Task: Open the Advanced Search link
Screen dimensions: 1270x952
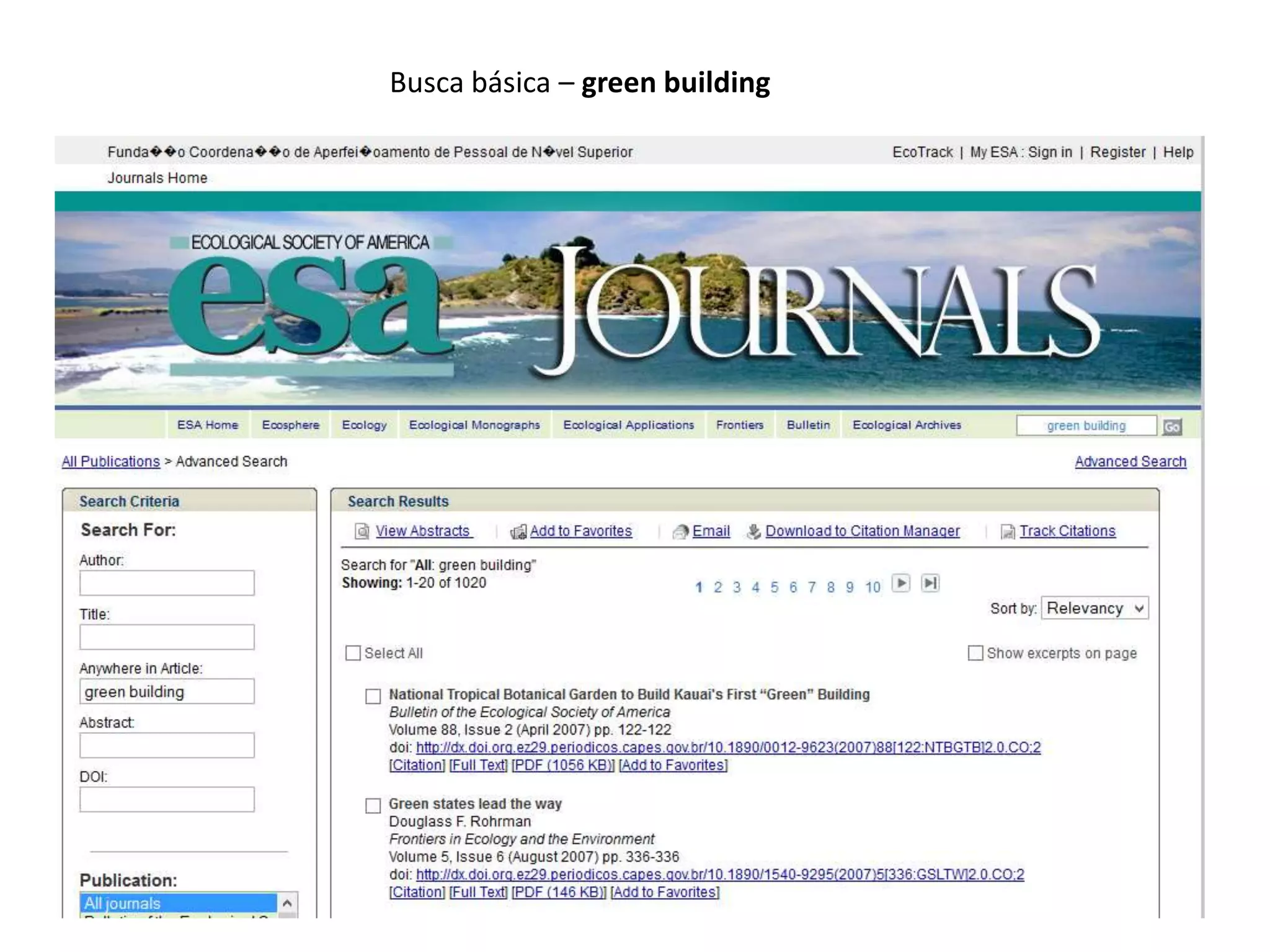Action: (x=1130, y=462)
